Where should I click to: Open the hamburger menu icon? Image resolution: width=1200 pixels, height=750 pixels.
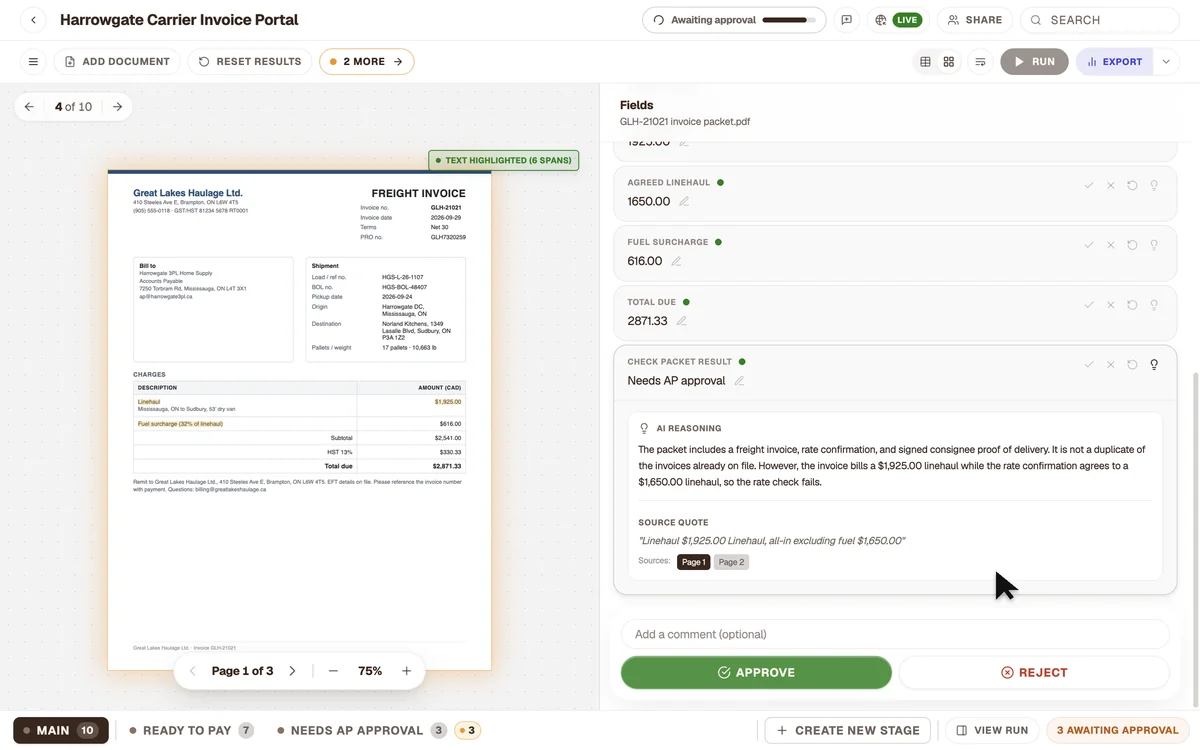click(33, 62)
